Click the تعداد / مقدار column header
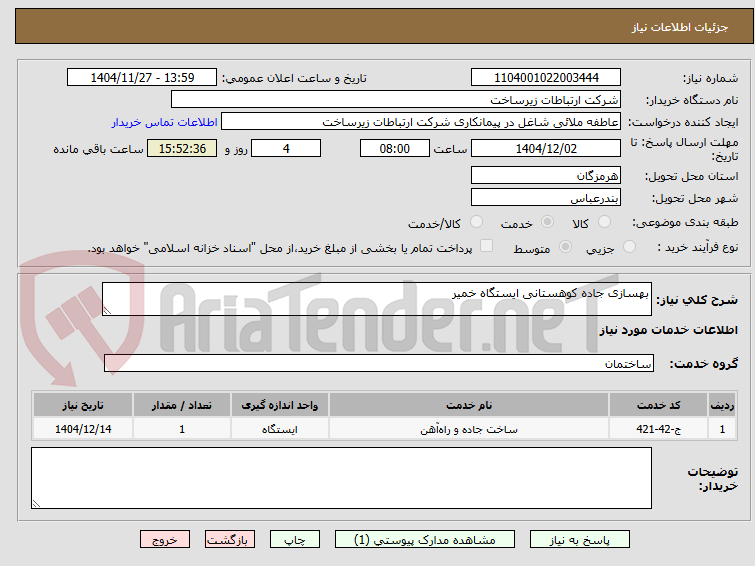 pos(182,405)
